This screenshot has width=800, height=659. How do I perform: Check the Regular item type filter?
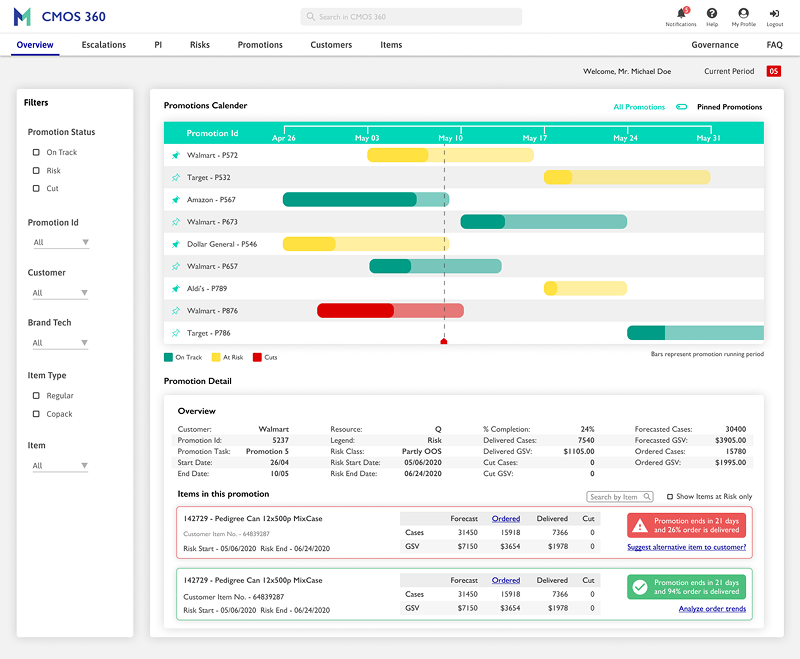[36, 395]
